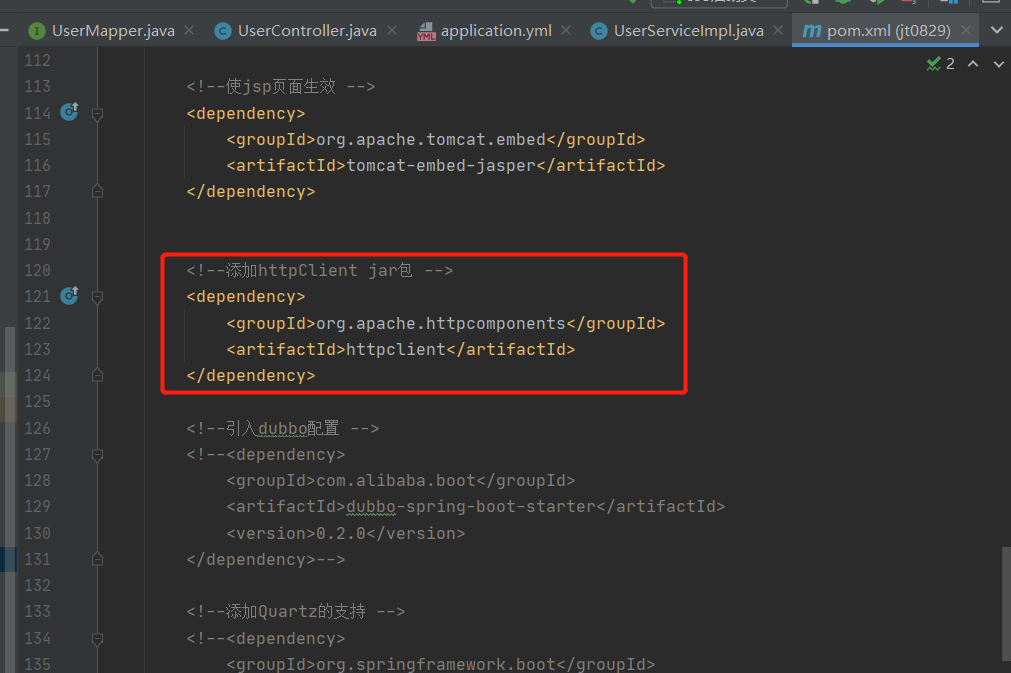Collapse the dependency block at line 114
The image size is (1011, 673).
click(x=97, y=114)
